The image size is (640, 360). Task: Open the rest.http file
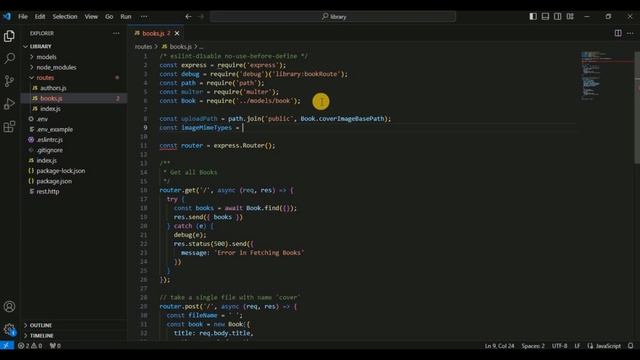click(x=47, y=191)
